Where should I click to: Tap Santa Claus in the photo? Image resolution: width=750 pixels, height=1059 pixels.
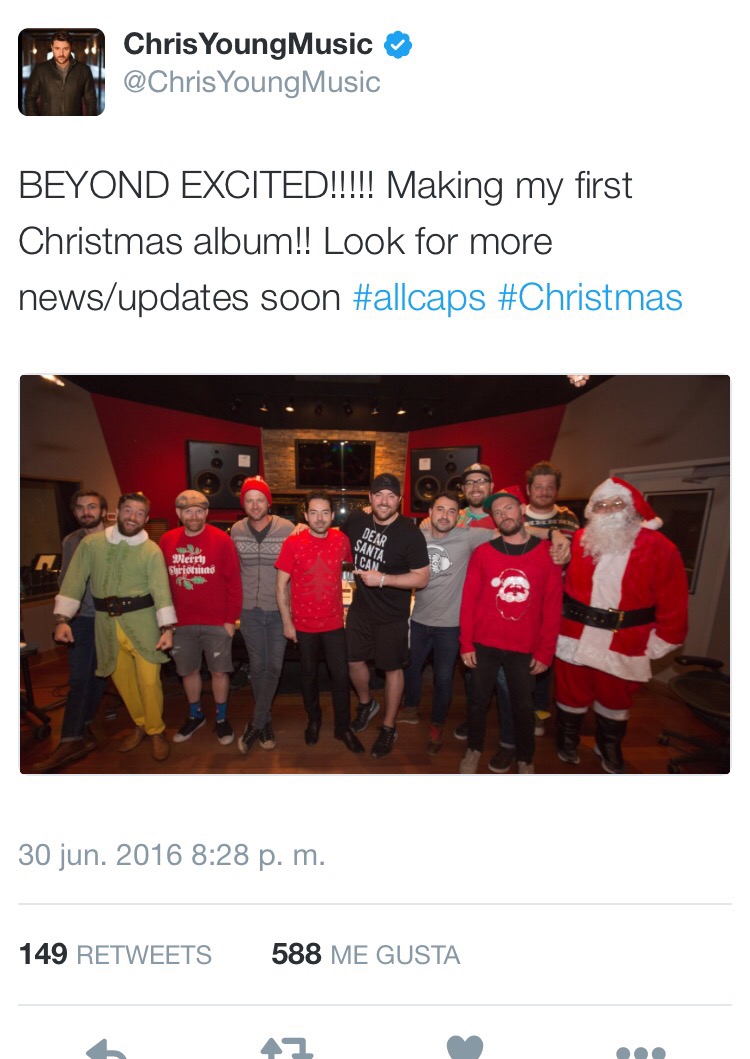tap(618, 621)
